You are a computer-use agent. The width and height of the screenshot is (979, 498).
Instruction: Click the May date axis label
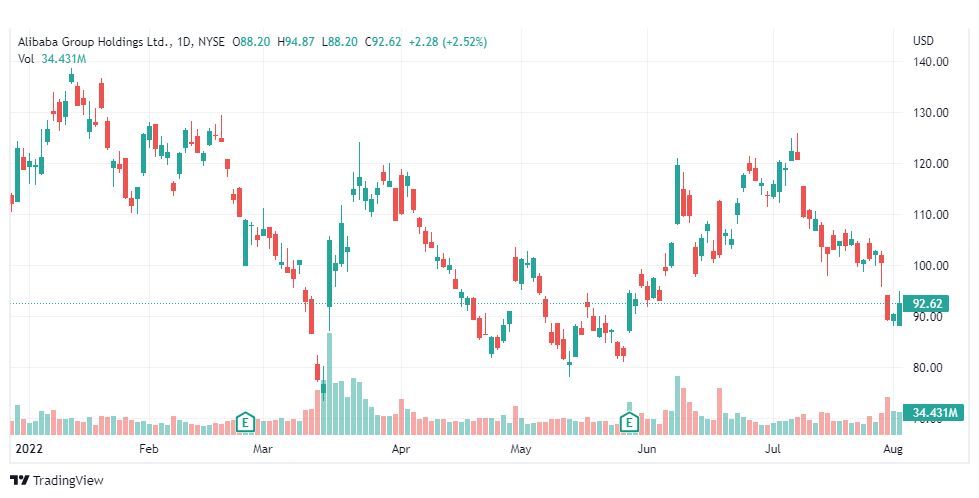(521, 449)
